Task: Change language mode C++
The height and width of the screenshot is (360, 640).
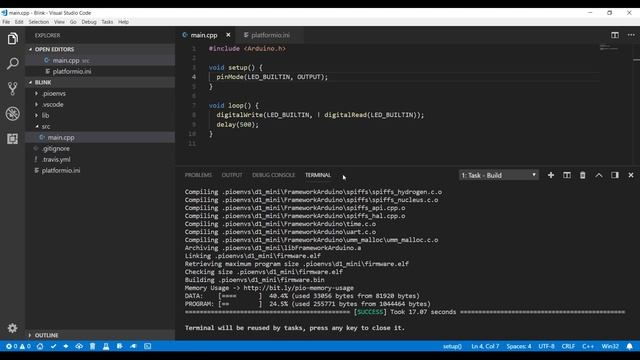Action: pyautogui.click(x=588, y=346)
